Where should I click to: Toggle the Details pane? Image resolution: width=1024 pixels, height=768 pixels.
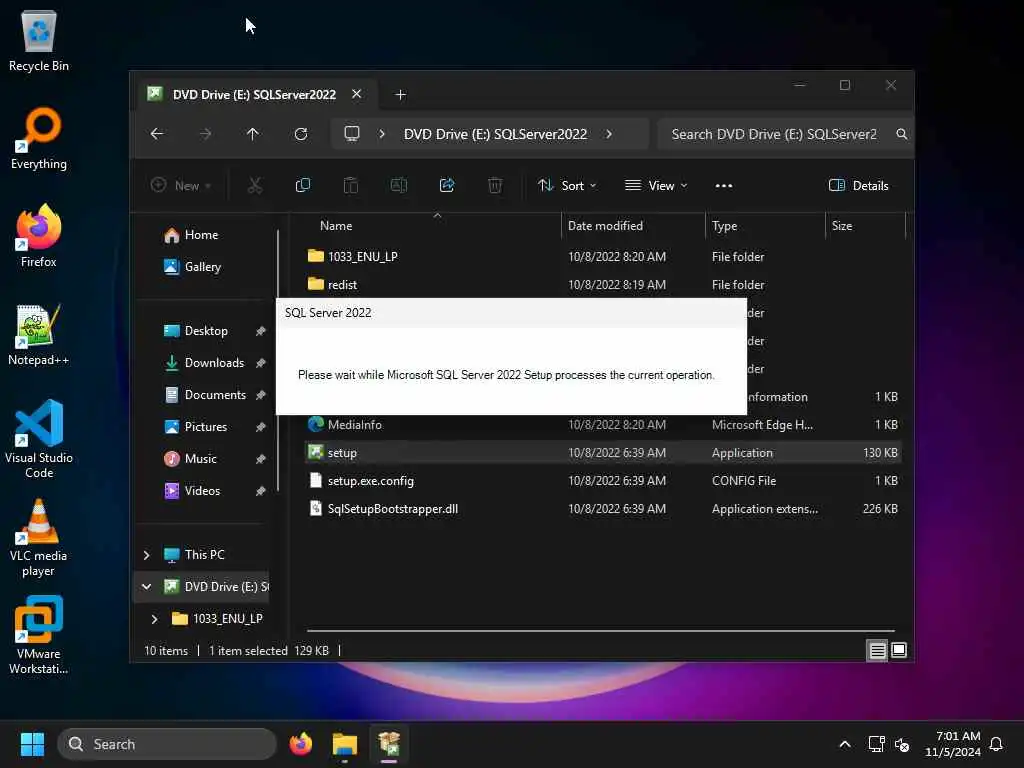[858, 185]
